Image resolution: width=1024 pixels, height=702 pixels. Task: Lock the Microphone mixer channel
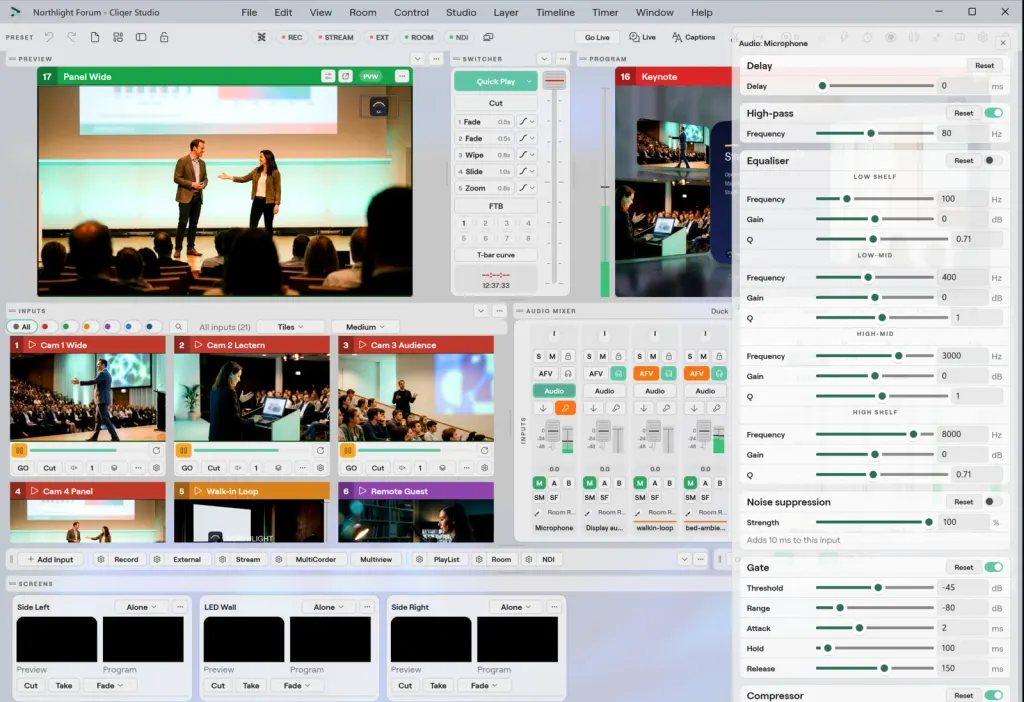coord(568,356)
